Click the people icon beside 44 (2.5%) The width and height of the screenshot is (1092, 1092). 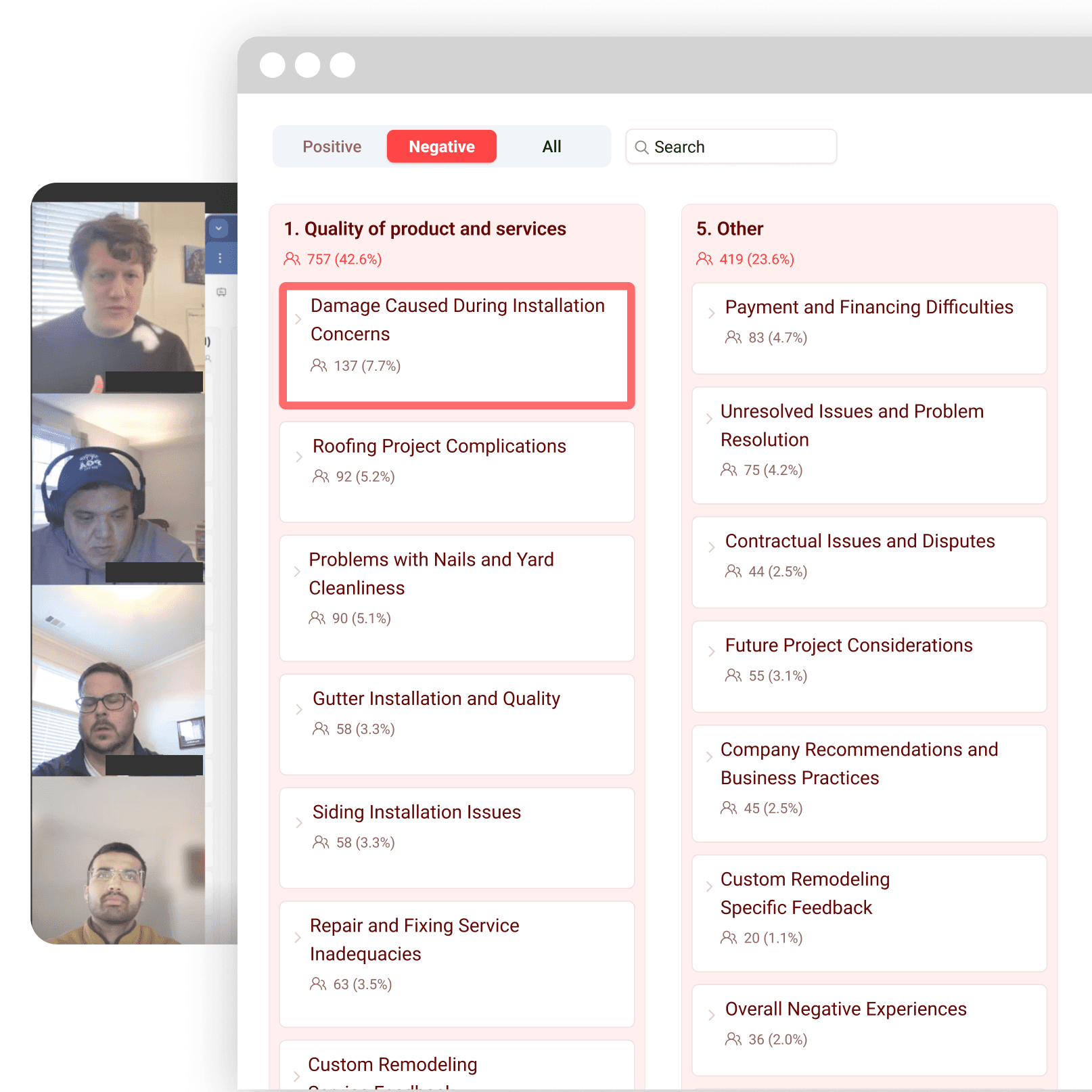733,572
